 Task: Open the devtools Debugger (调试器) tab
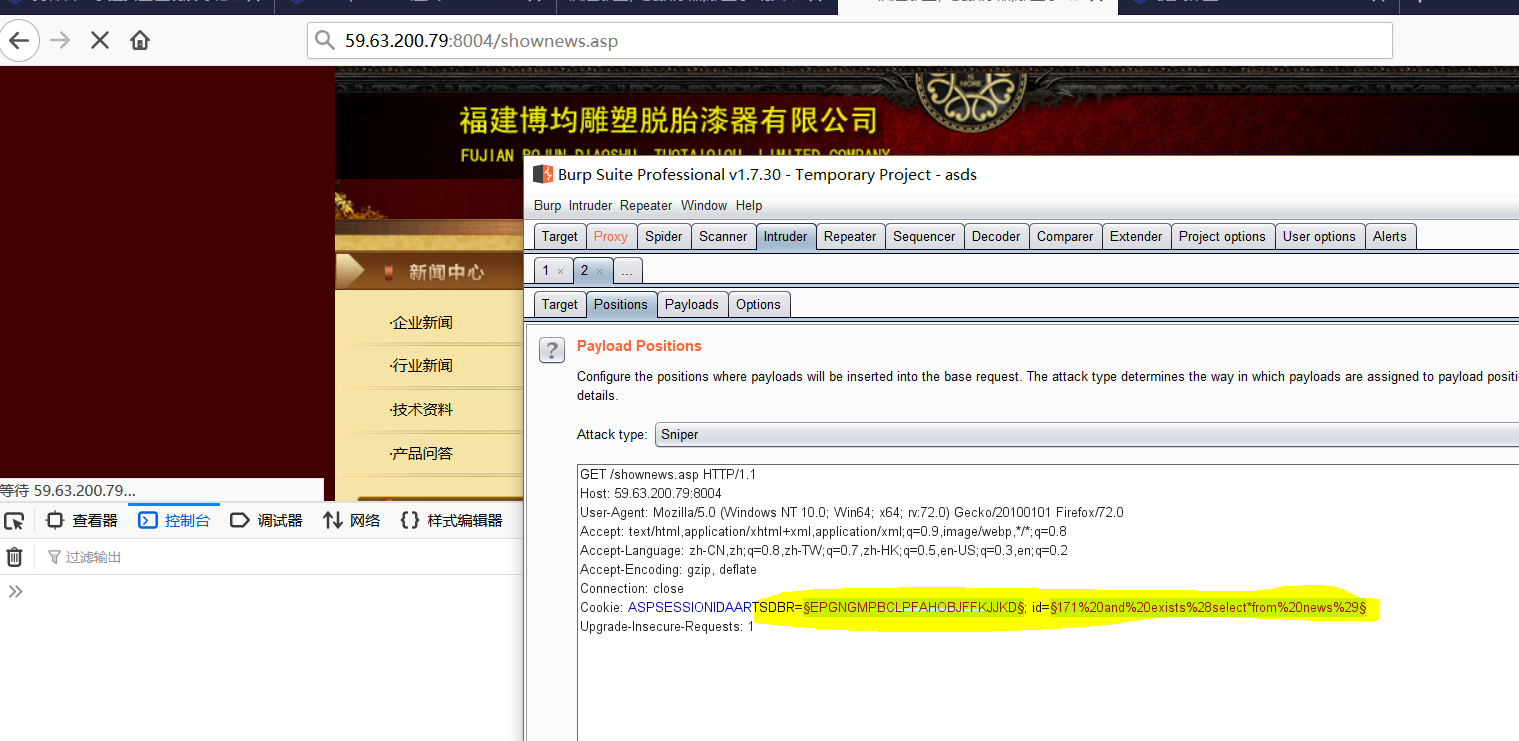pos(266,520)
